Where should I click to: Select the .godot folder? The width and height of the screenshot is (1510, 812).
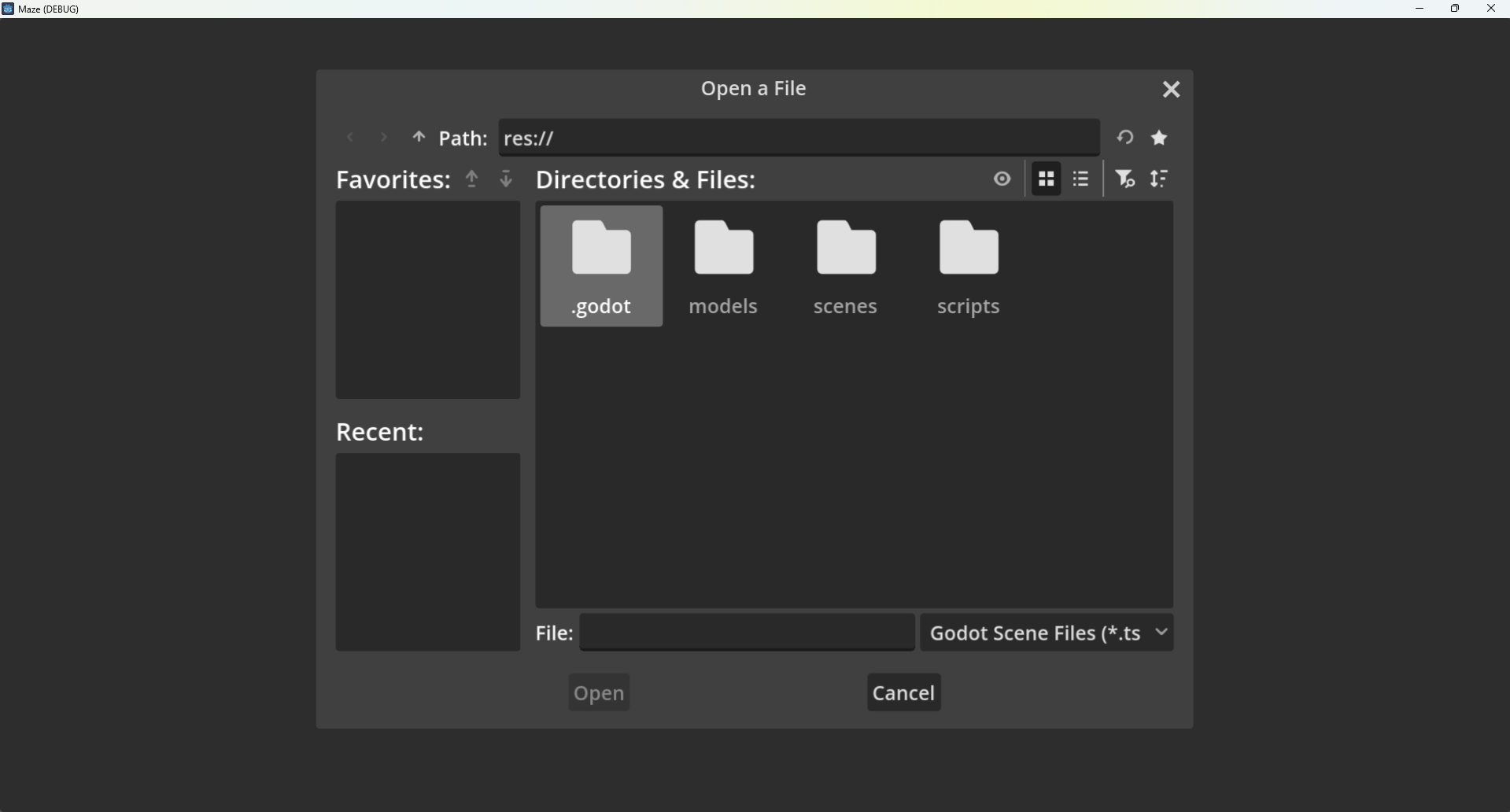[602, 267]
